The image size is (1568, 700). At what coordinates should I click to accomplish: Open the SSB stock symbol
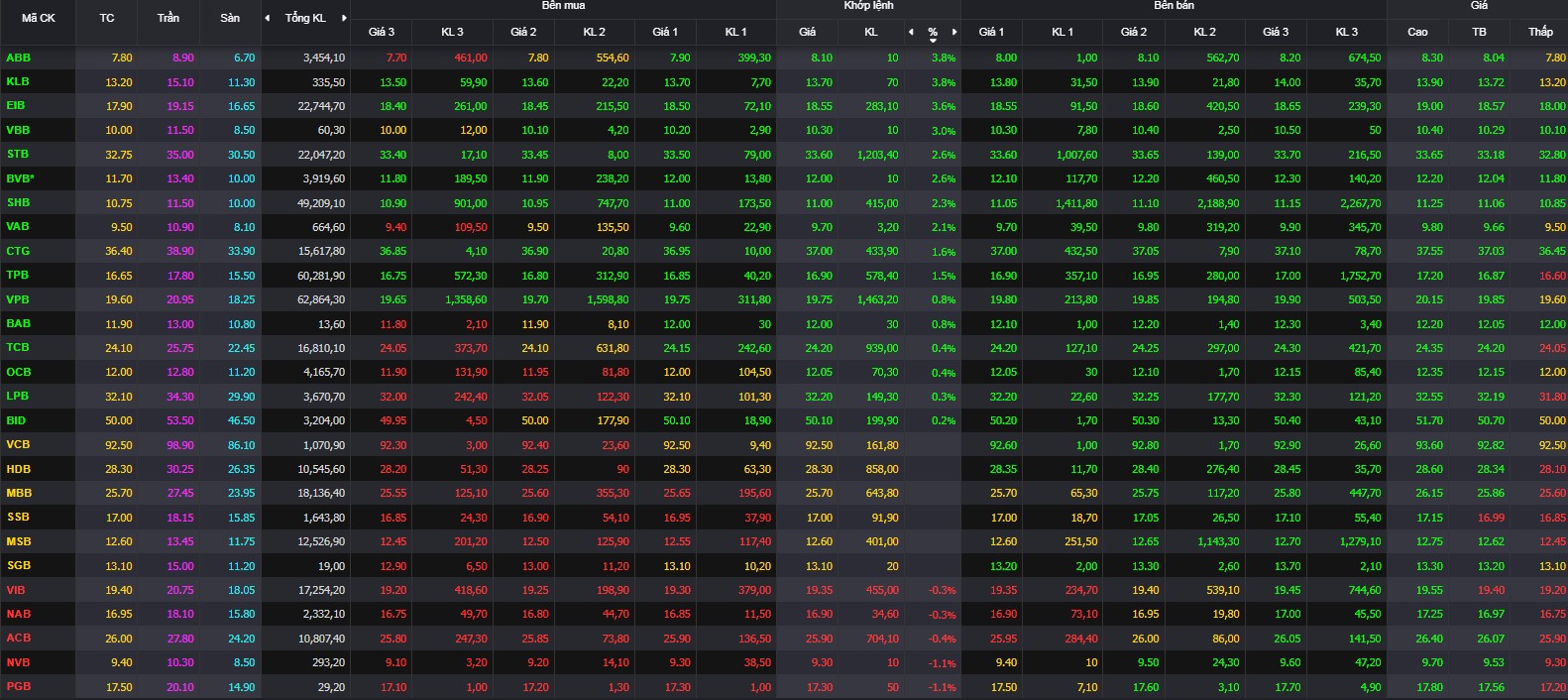pos(18,517)
